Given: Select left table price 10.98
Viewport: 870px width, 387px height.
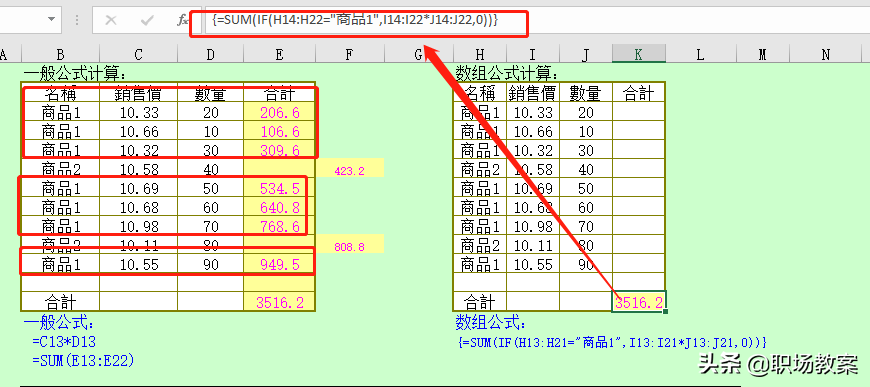Looking at the screenshot, I should (138, 226).
